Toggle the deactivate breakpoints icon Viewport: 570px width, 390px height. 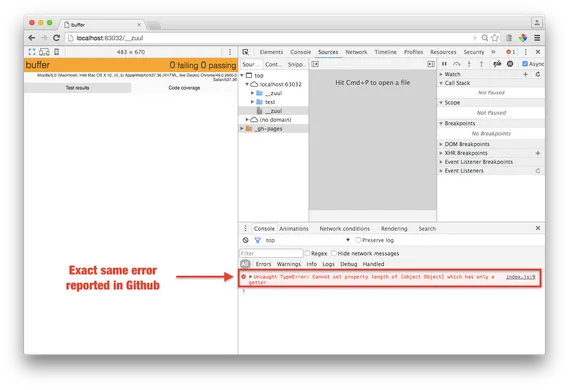pyautogui.click(x=497, y=64)
